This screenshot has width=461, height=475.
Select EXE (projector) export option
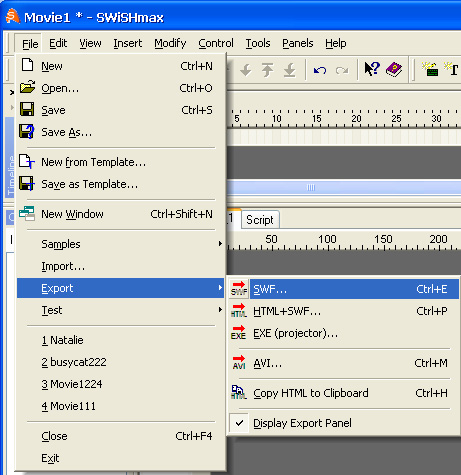tap(343, 333)
